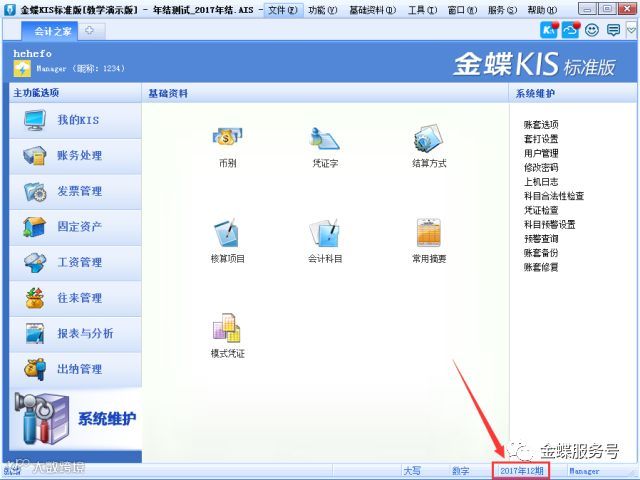Screen dimensions: 640x480
Task: Open 账套备份 link
Action: (x=541, y=253)
